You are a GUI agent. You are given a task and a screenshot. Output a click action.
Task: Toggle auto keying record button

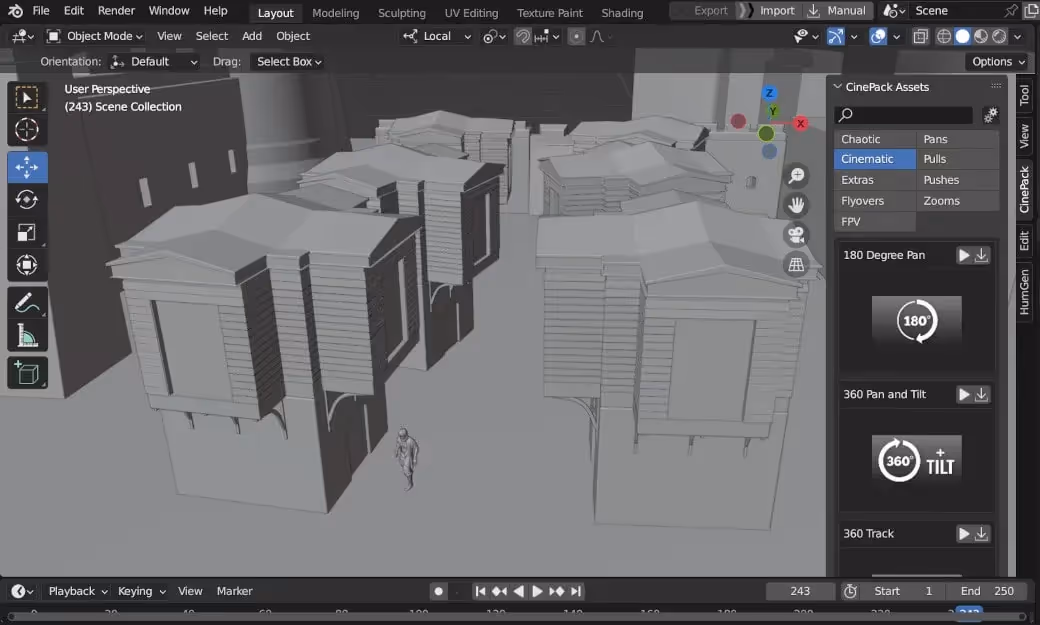point(438,591)
